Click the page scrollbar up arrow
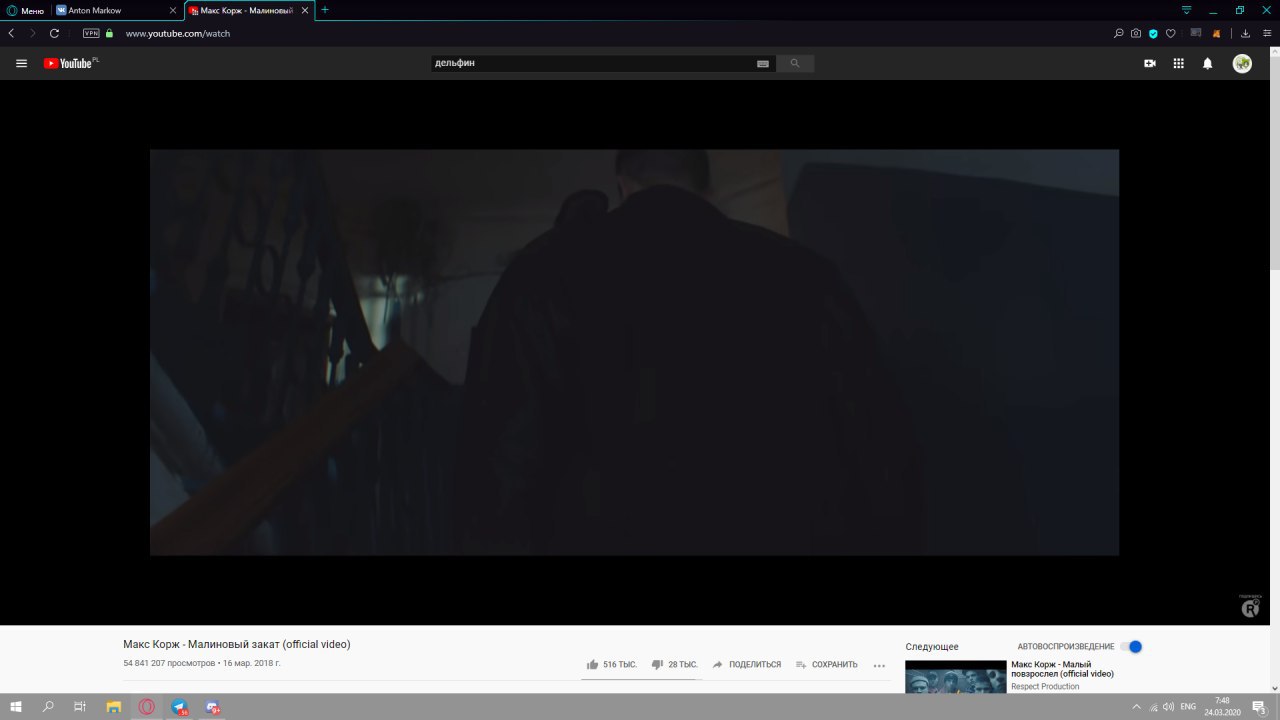The width and height of the screenshot is (1280, 720). [x=1275, y=52]
